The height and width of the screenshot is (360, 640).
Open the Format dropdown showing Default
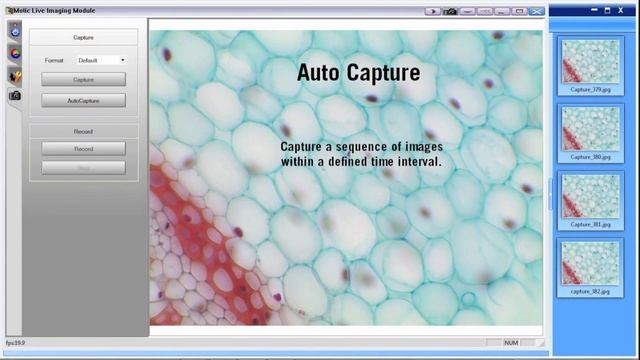coord(101,60)
